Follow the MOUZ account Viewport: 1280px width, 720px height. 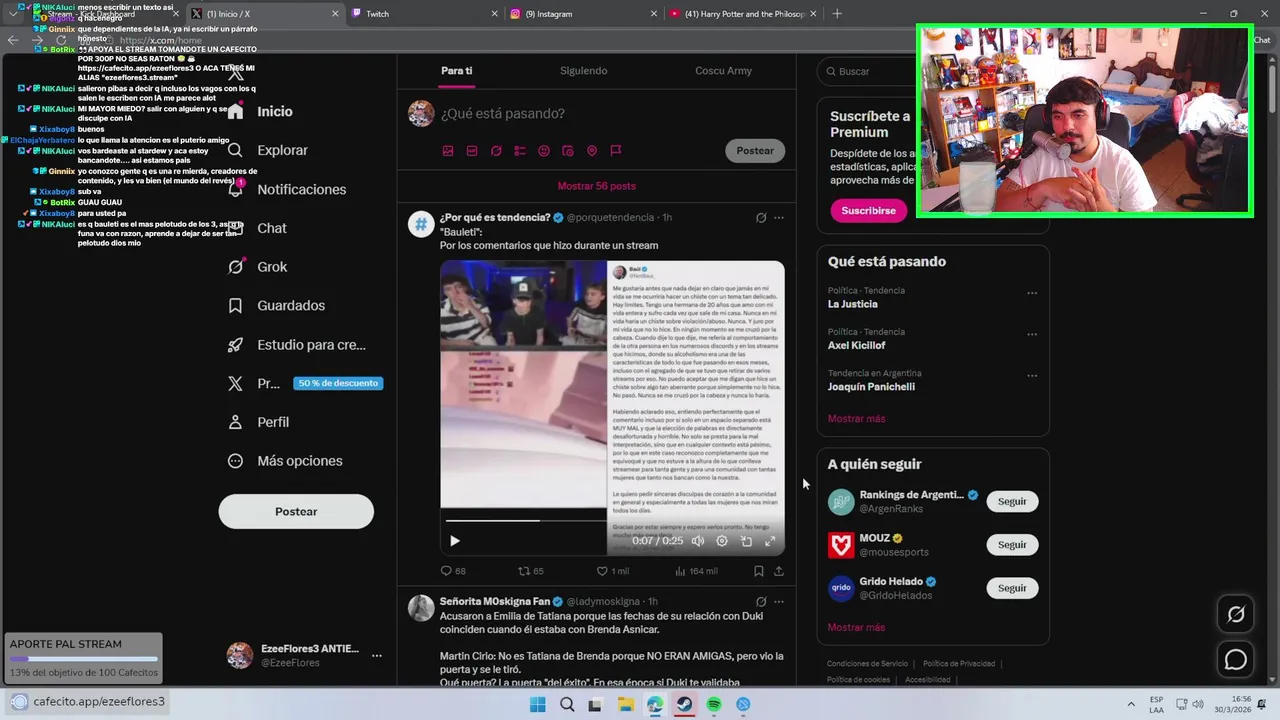click(1012, 545)
